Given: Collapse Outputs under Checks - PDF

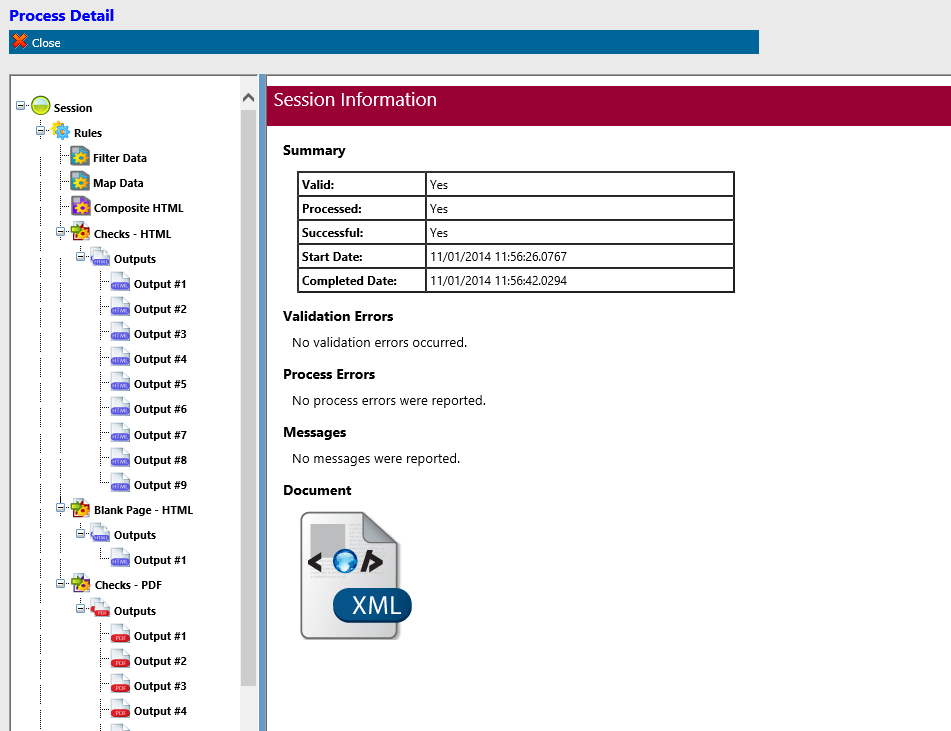Looking at the screenshot, I should [81, 608].
